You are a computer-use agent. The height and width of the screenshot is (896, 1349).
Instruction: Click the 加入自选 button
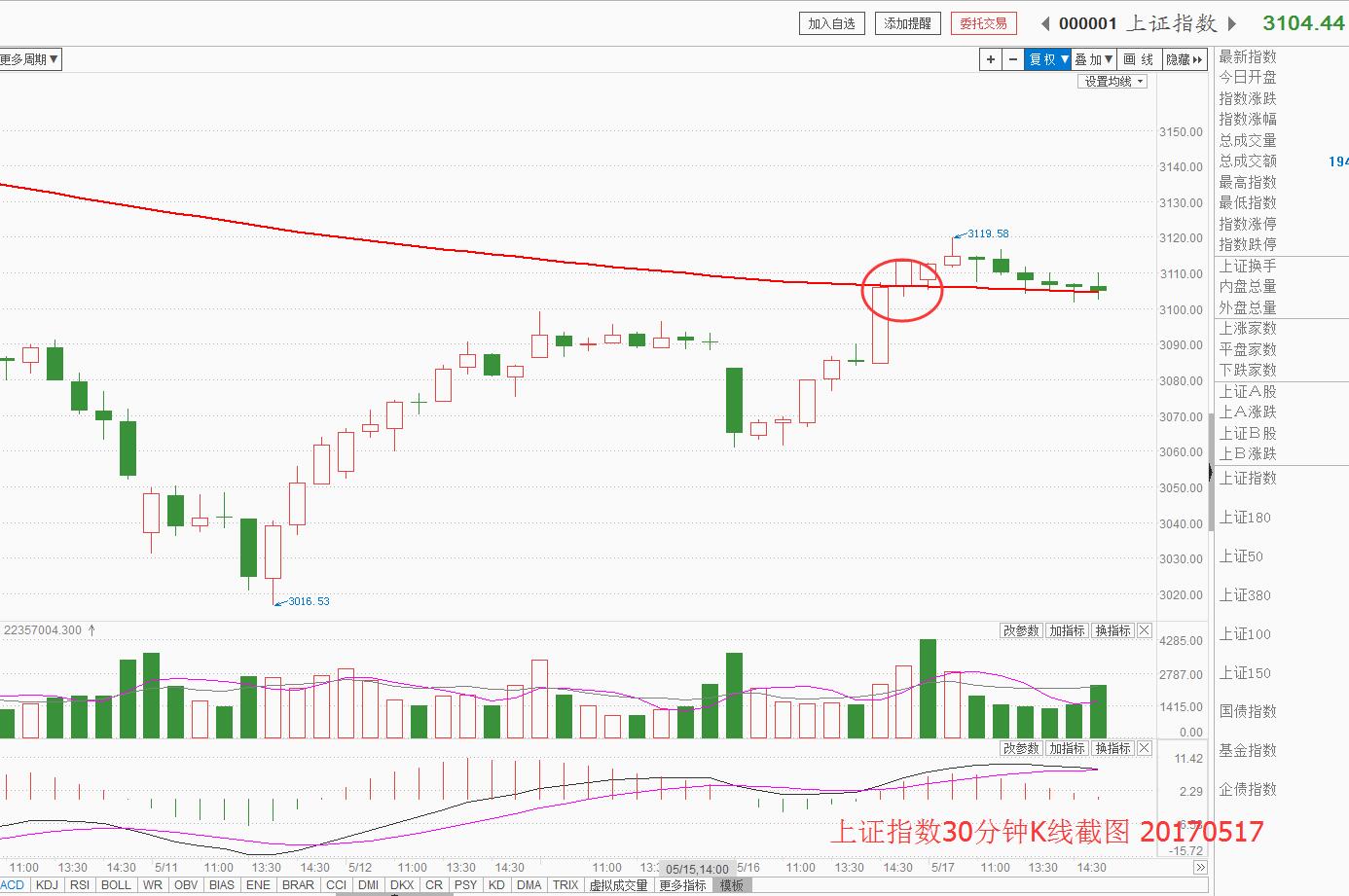coord(831,23)
